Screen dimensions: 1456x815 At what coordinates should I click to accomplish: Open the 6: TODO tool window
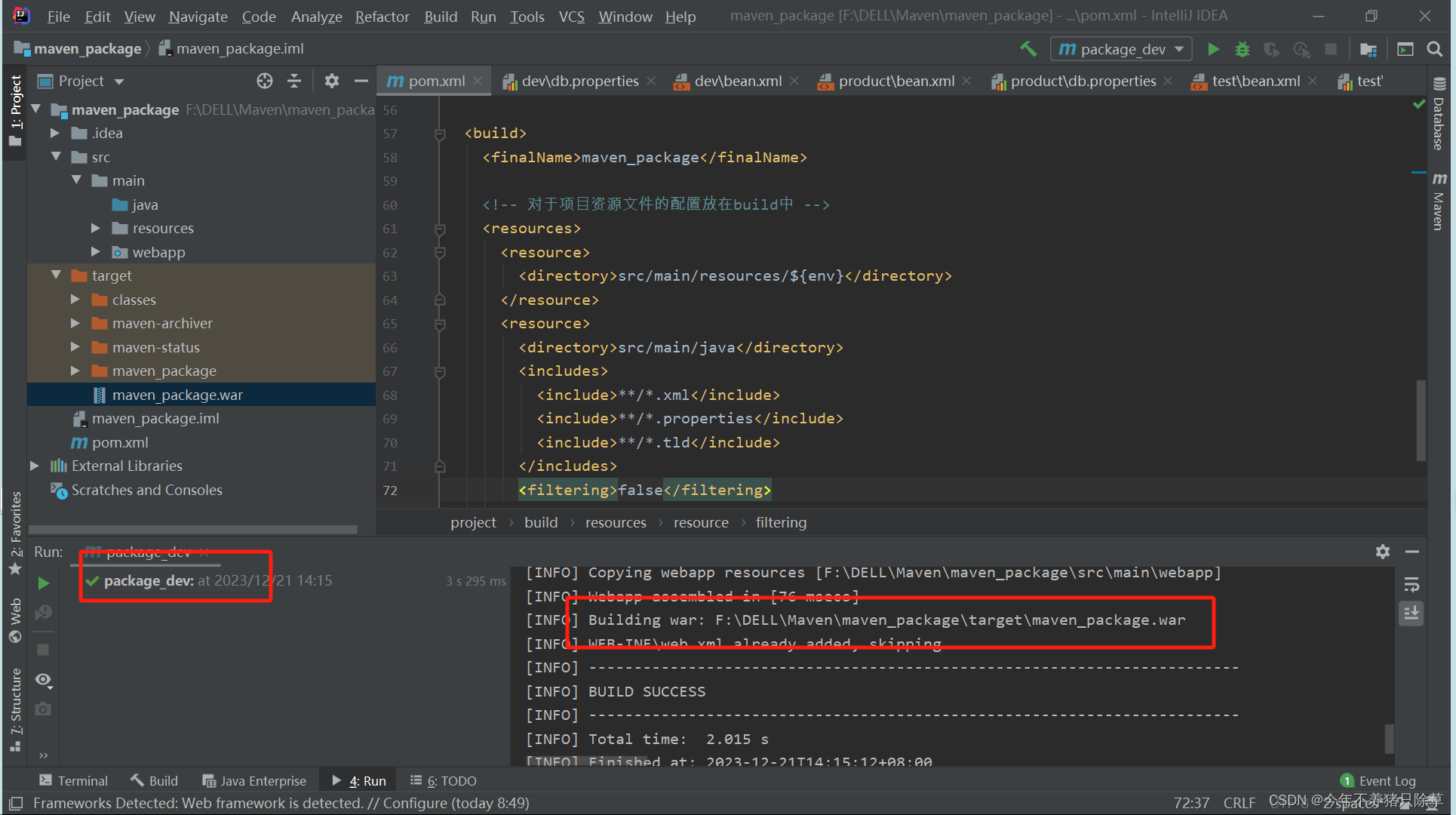[x=444, y=781]
